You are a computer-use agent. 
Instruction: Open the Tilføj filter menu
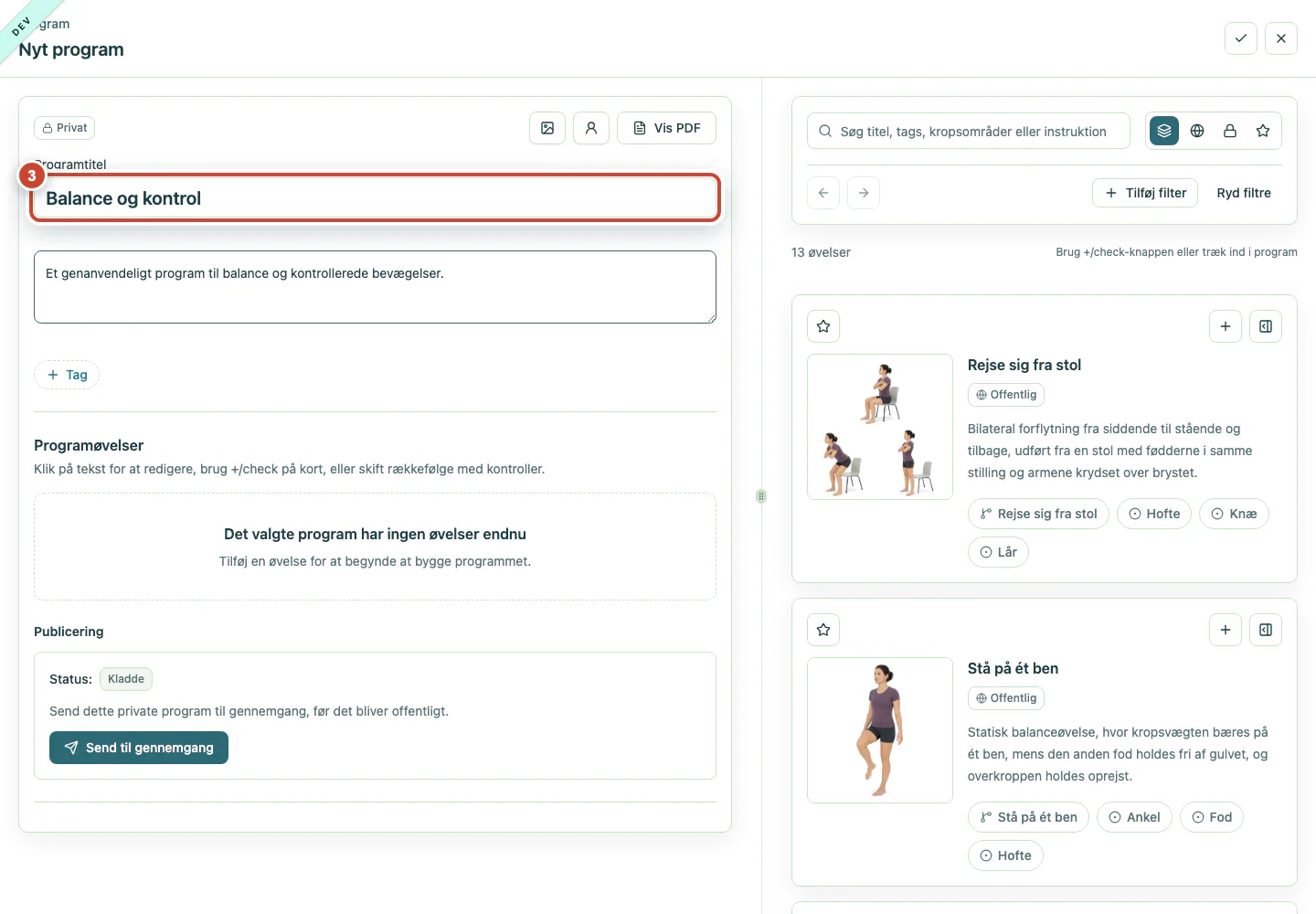pyautogui.click(x=1145, y=193)
